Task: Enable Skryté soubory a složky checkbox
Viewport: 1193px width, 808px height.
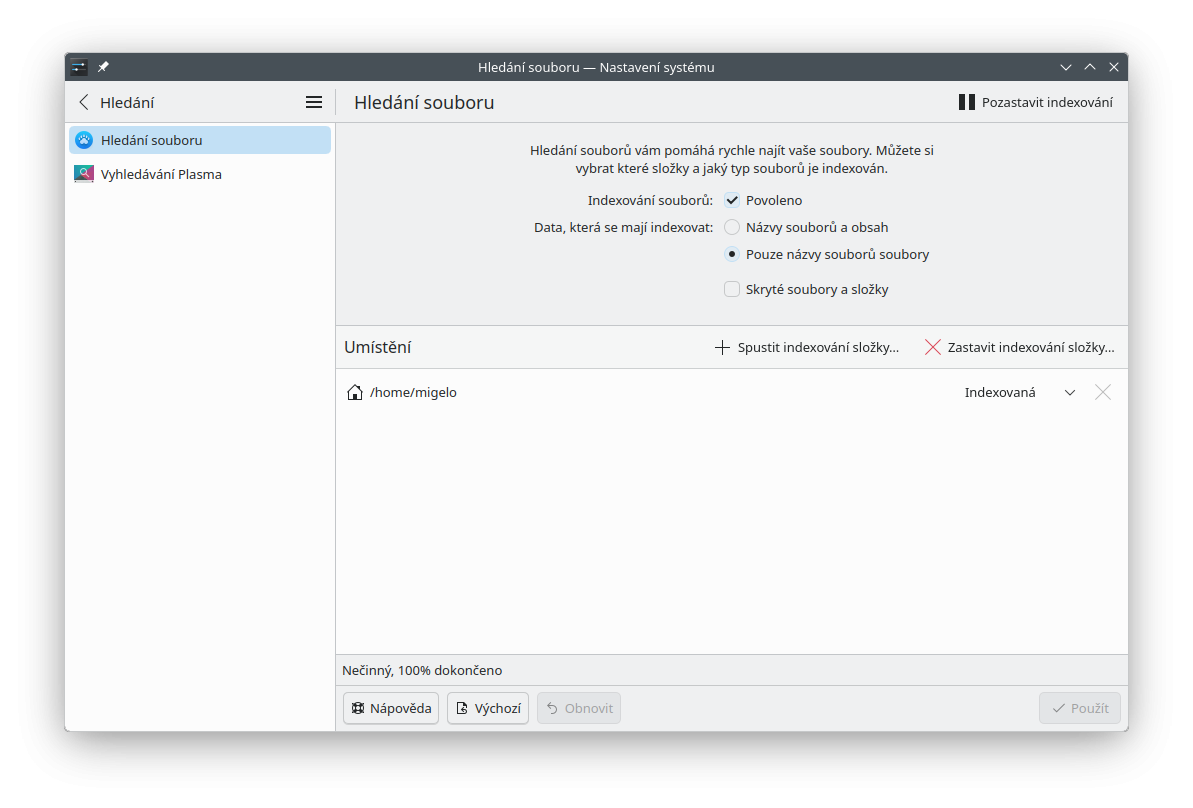Action: 732,290
